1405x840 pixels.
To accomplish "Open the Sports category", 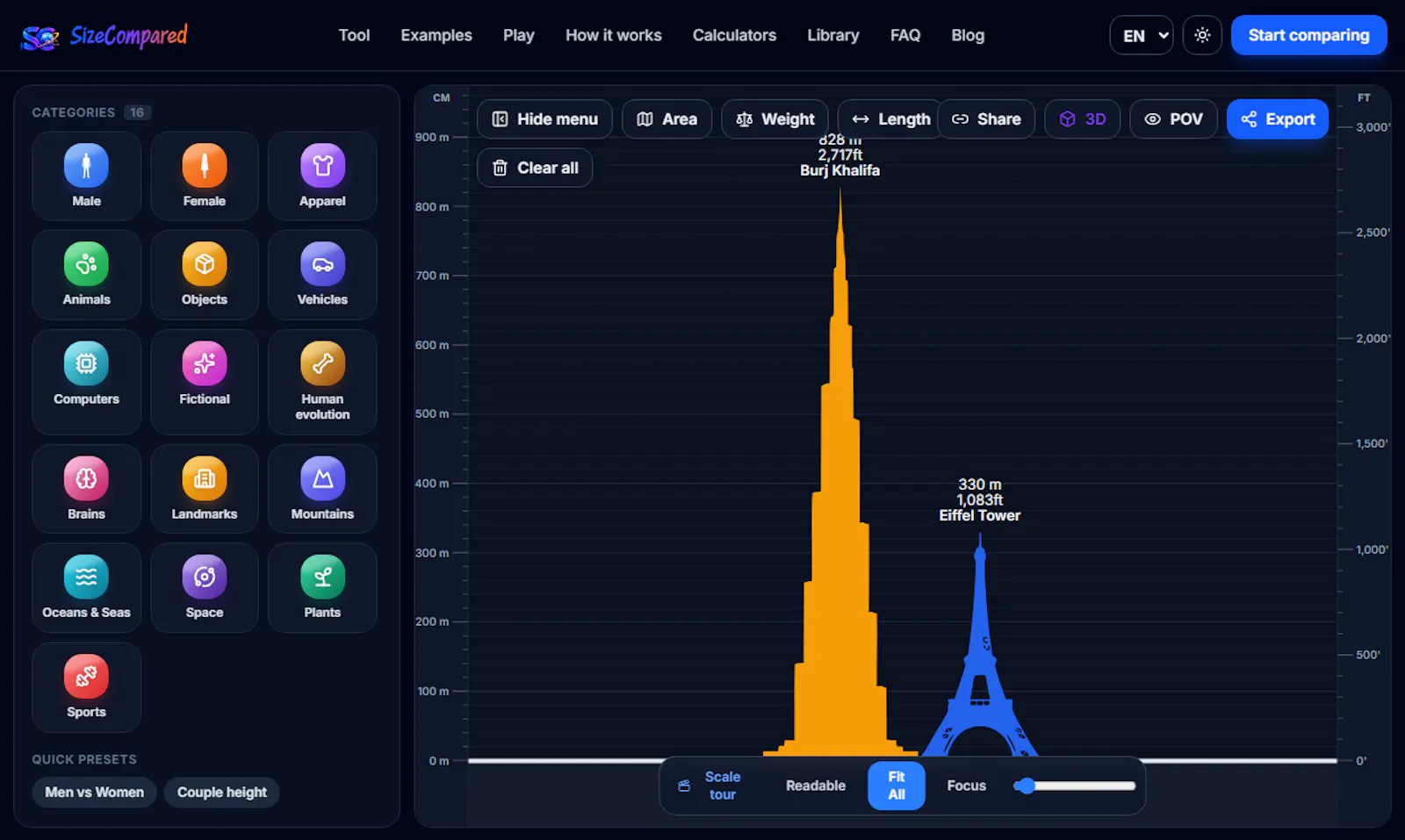I will pyautogui.click(x=86, y=687).
